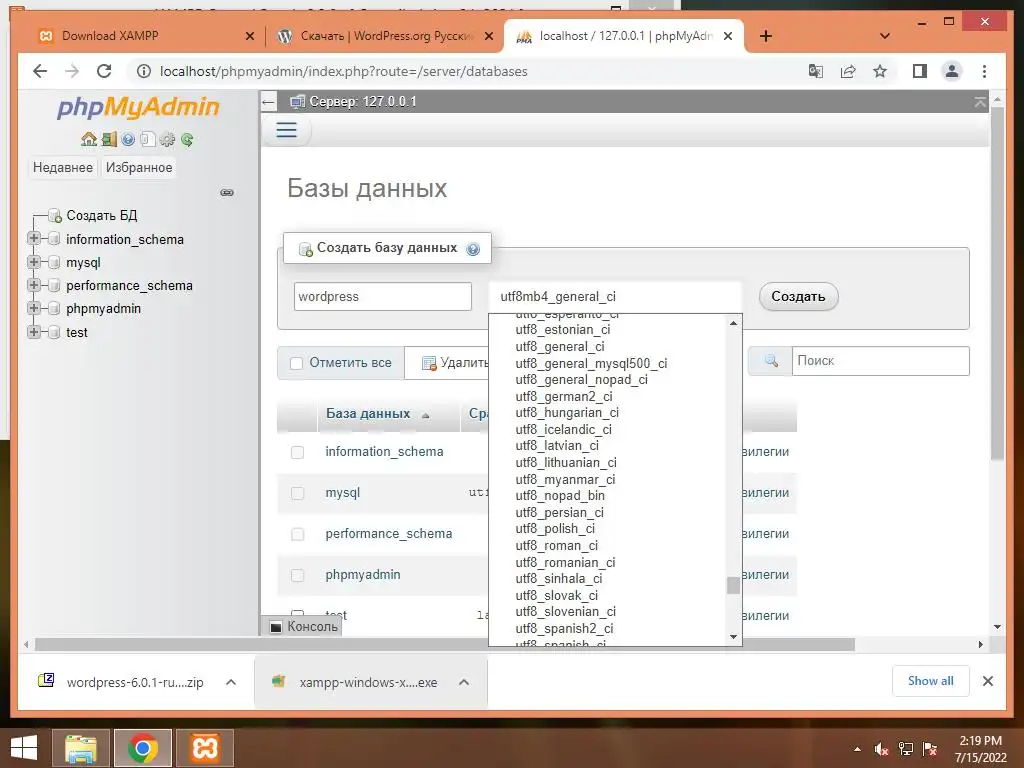Open the MariaDB documentation page icon
1024x768 pixels.
coord(148,139)
